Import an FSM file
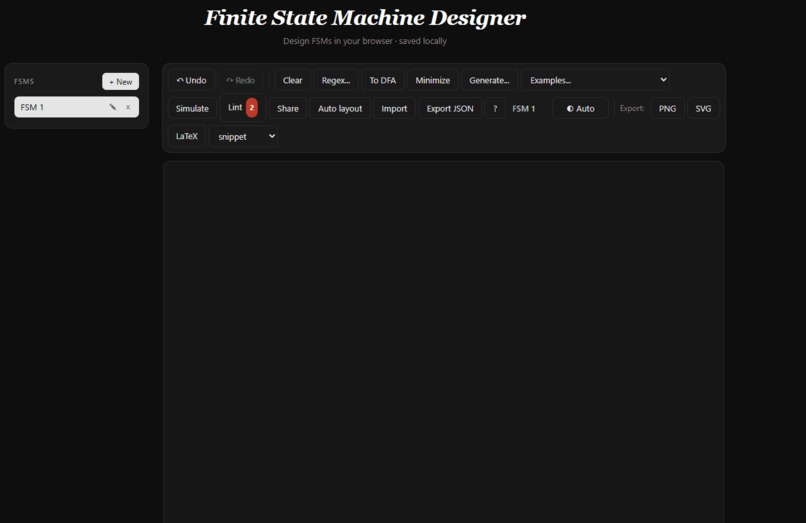The height and width of the screenshot is (523, 806). (x=394, y=109)
